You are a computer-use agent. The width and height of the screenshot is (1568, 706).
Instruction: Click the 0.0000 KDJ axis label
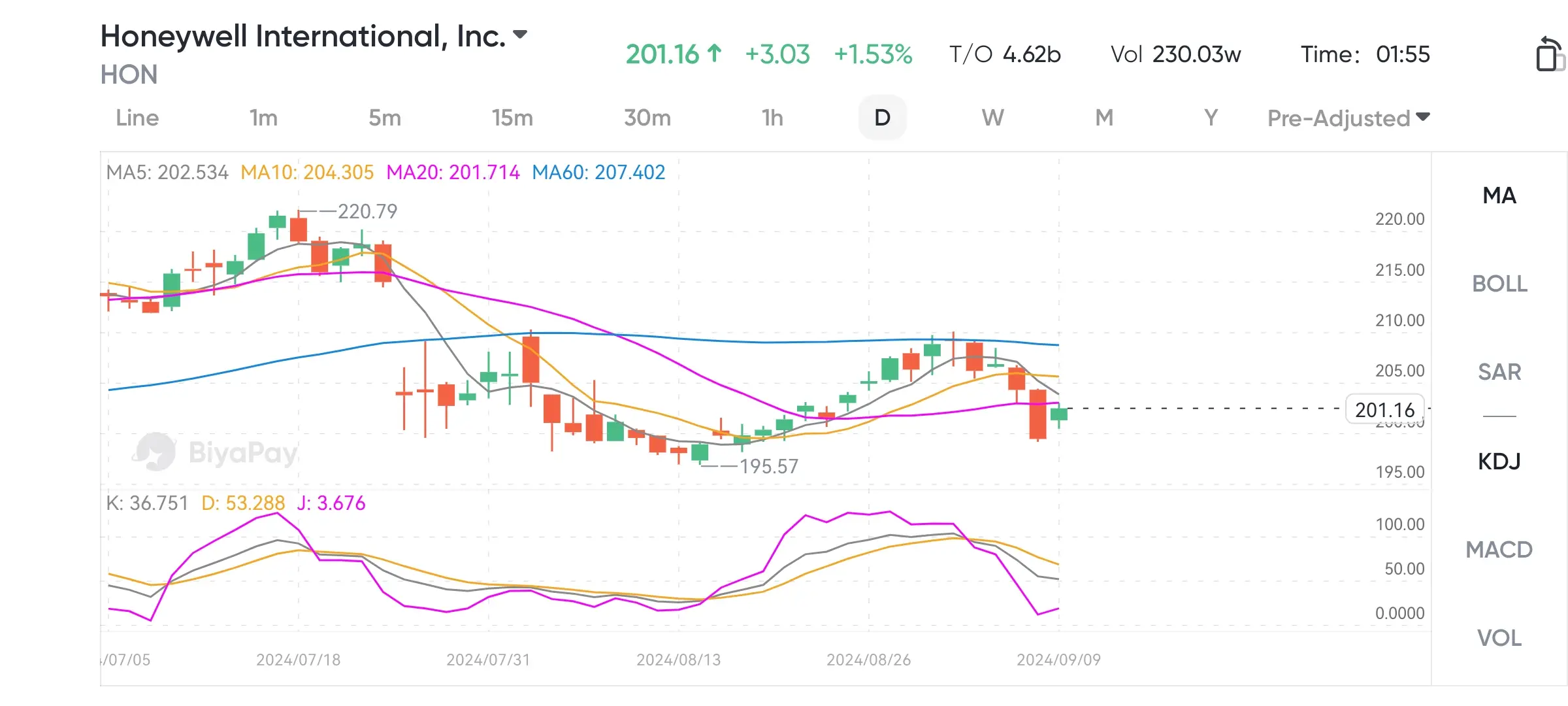(x=1399, y=613)
